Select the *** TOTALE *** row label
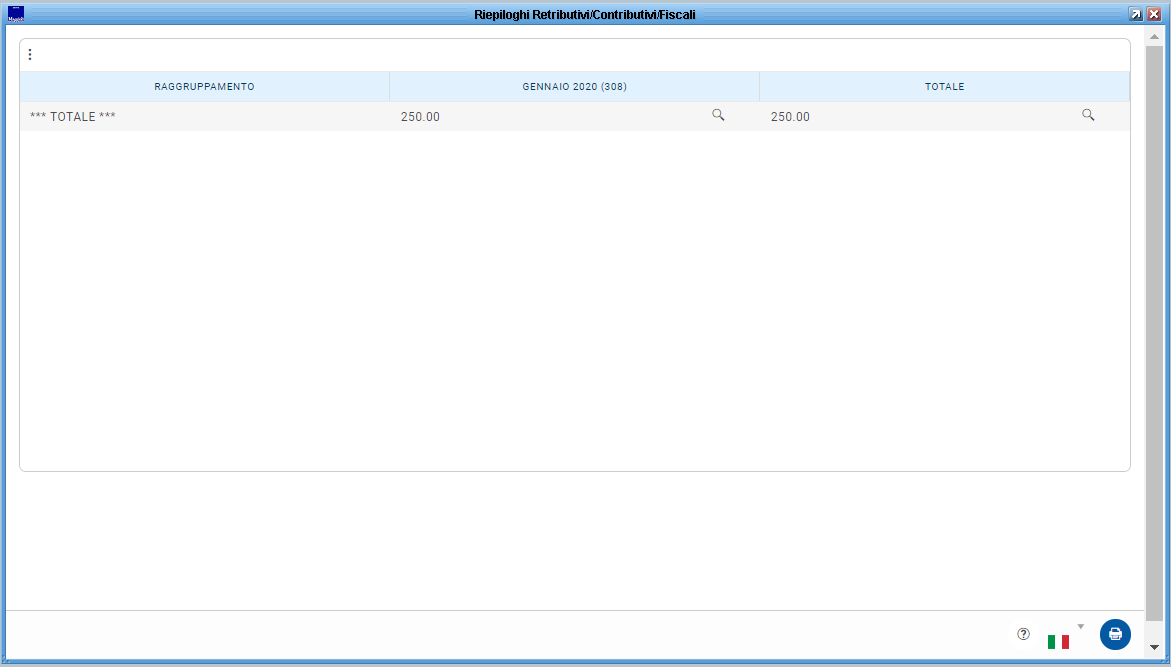 tap(72, 117)
